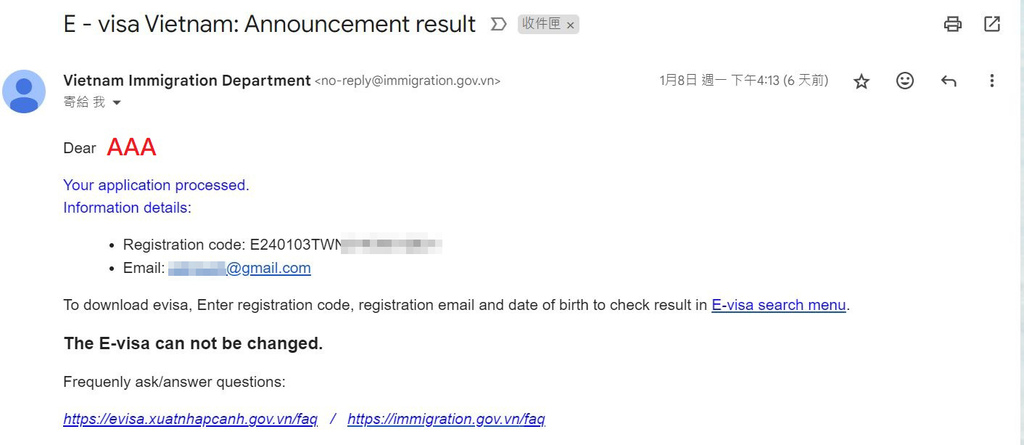
Task: Open the evisa.xuatnhapcanh.gov.vn/faq link
Action: point(190,419)
